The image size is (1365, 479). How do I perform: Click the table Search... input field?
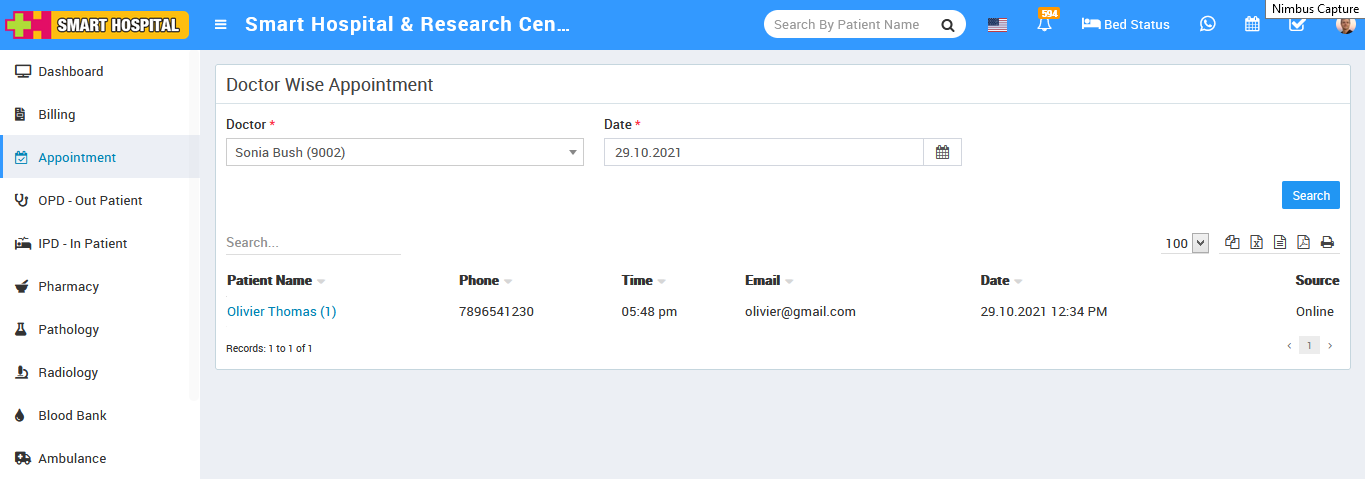312,243
